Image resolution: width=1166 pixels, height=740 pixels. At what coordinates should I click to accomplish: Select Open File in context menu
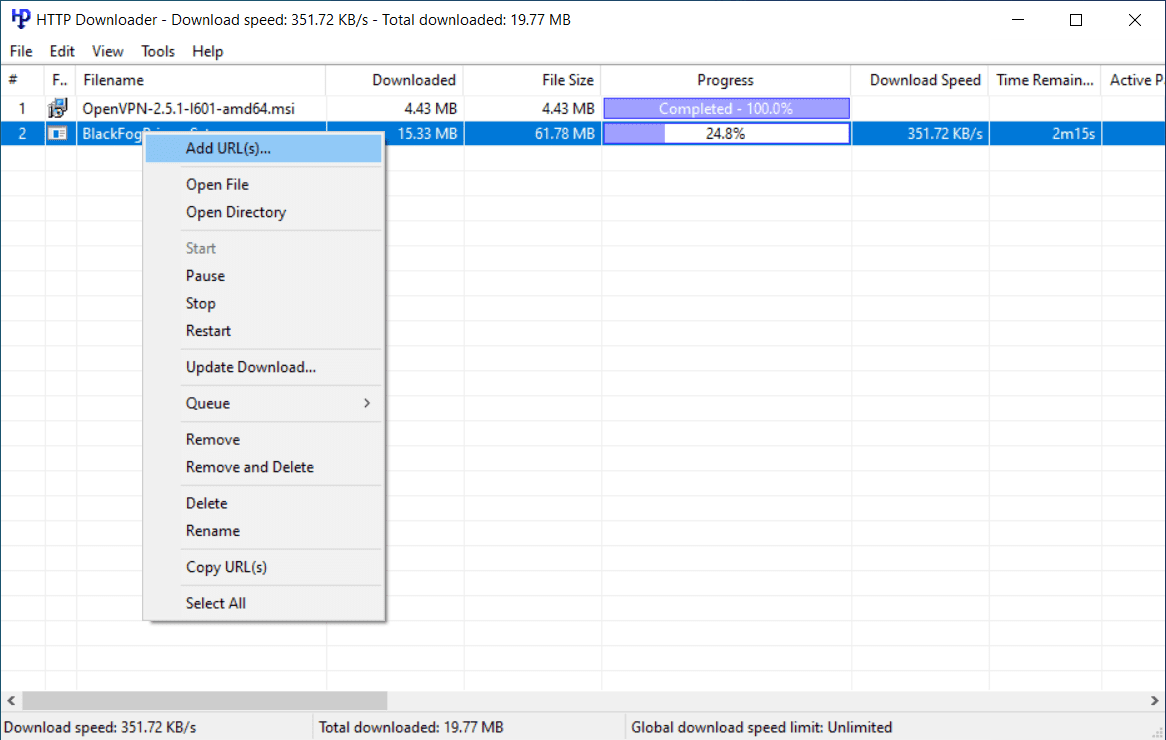[x=264, y=184]
